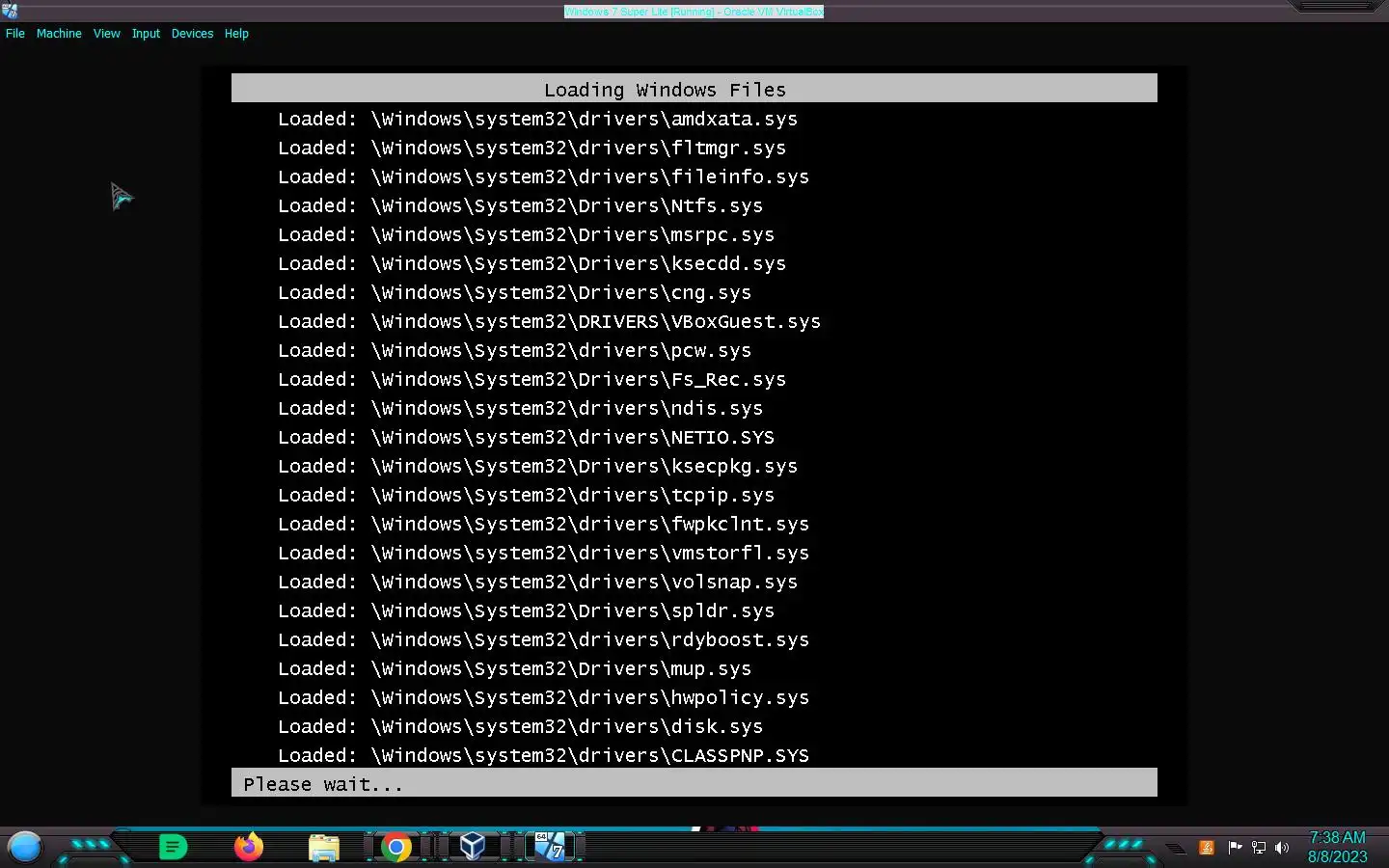Click the line loading VBoxGuest.sys
The width and height of the screenshot is (1389, 868).
[x=549, y=321]
